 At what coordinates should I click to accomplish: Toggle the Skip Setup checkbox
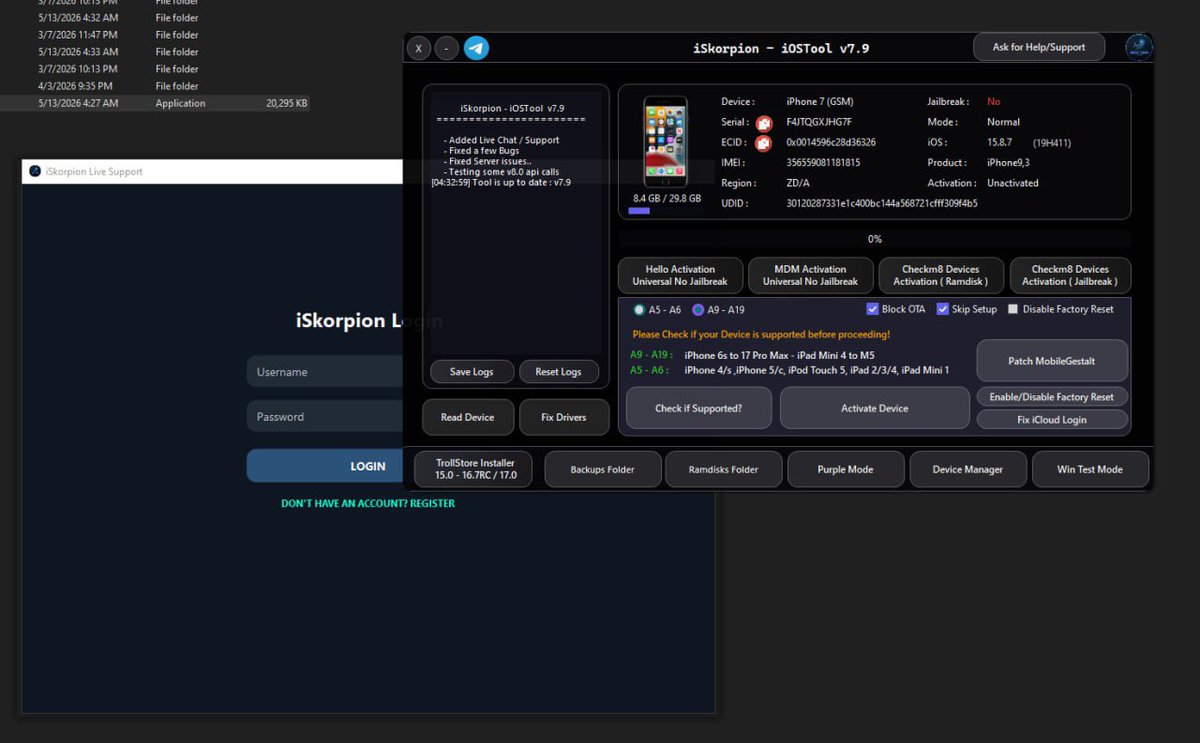pos(967,309)
